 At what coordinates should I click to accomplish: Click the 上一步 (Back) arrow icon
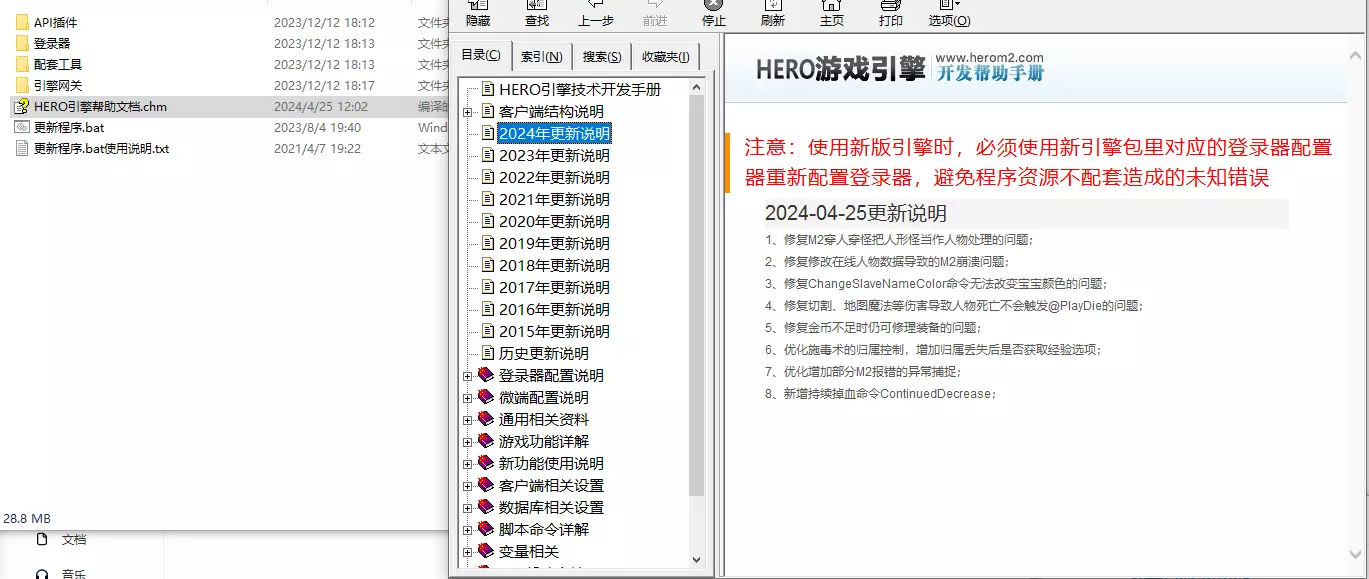pos(596,14)
